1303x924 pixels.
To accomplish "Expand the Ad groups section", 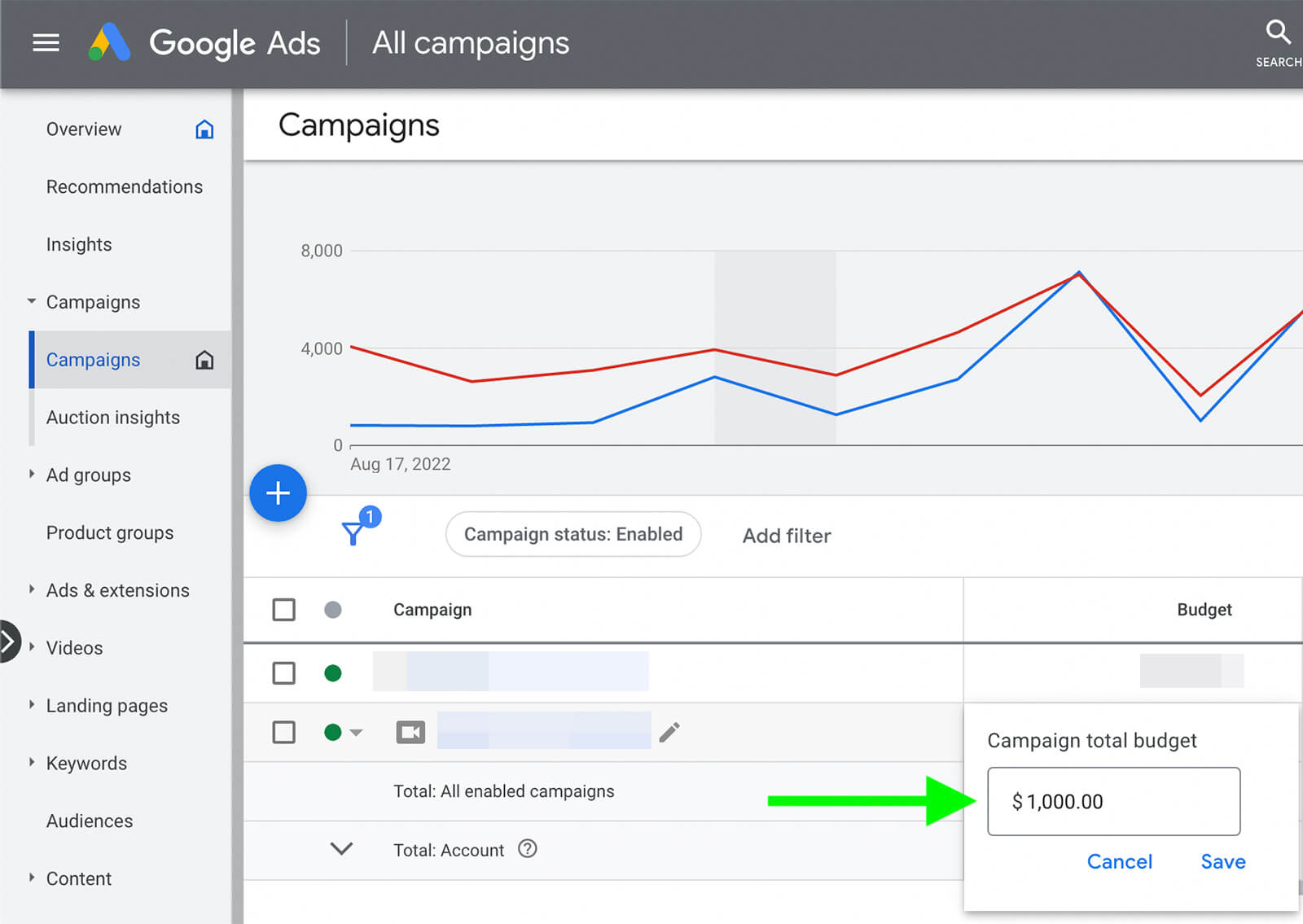I will (32, 474).
